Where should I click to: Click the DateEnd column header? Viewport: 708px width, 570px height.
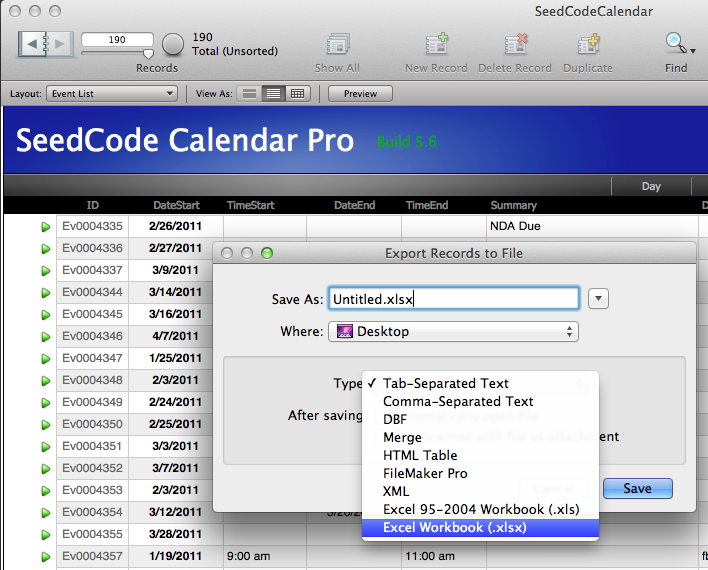tap(354, 205)
